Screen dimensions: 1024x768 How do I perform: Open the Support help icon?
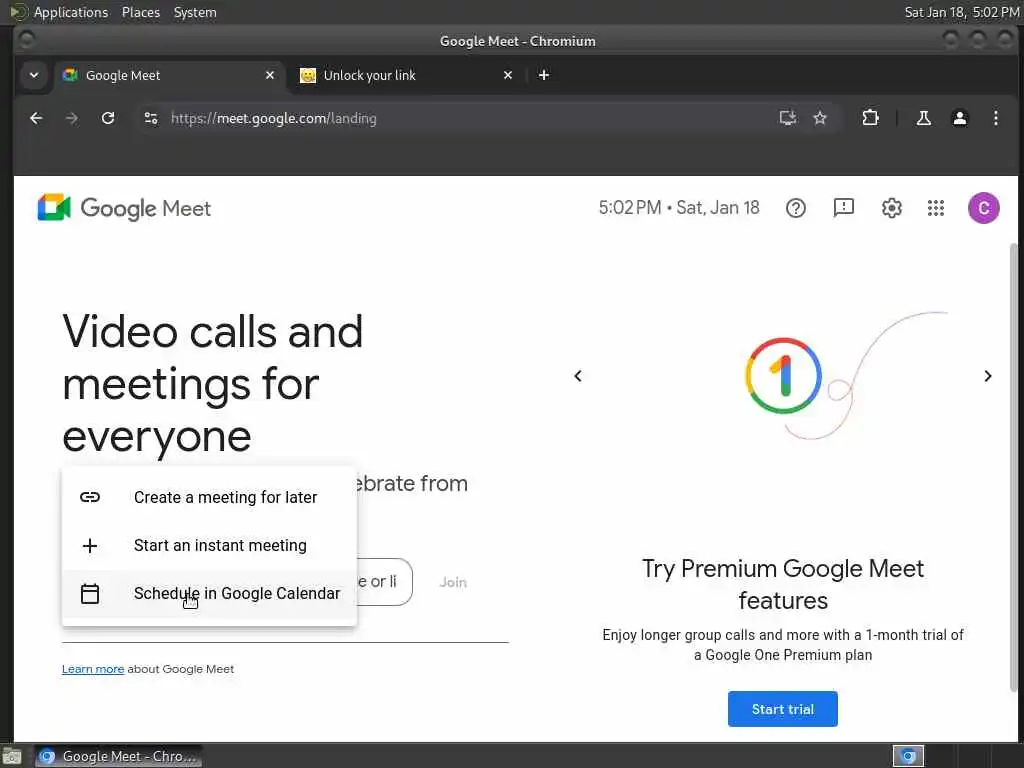[795, 208]
